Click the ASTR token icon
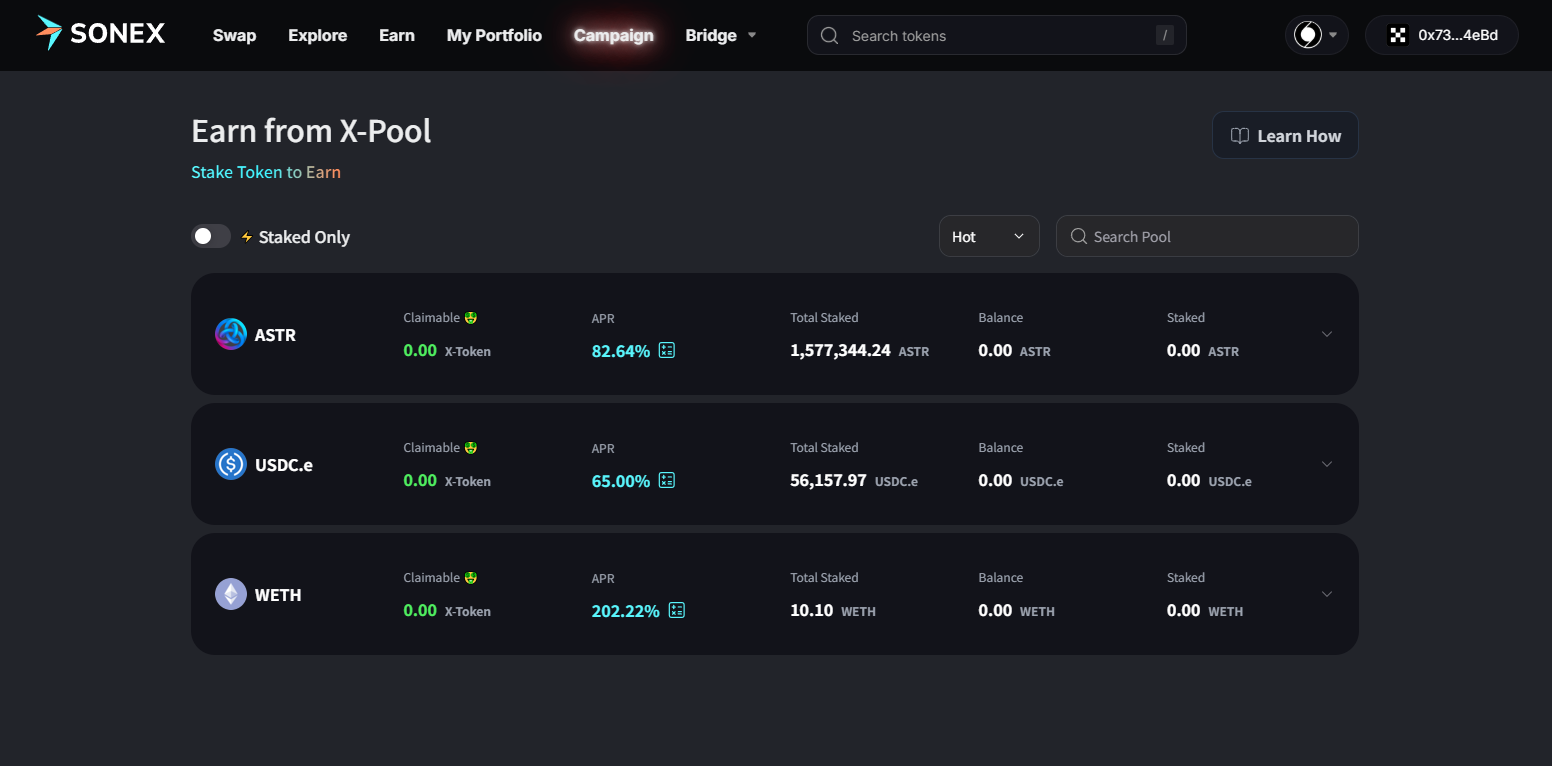The image size is (1552, 766). click(231, 334)
